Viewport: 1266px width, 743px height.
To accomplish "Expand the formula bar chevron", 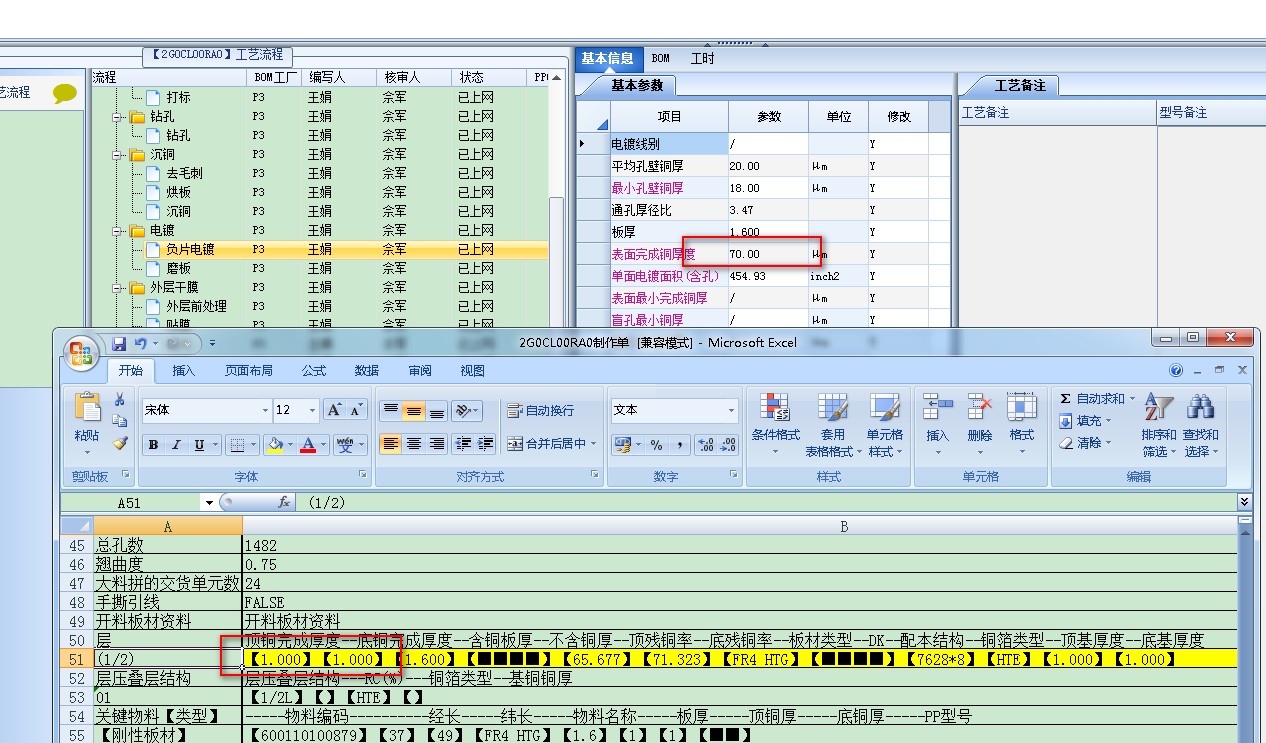I will tap(1244, 501).
